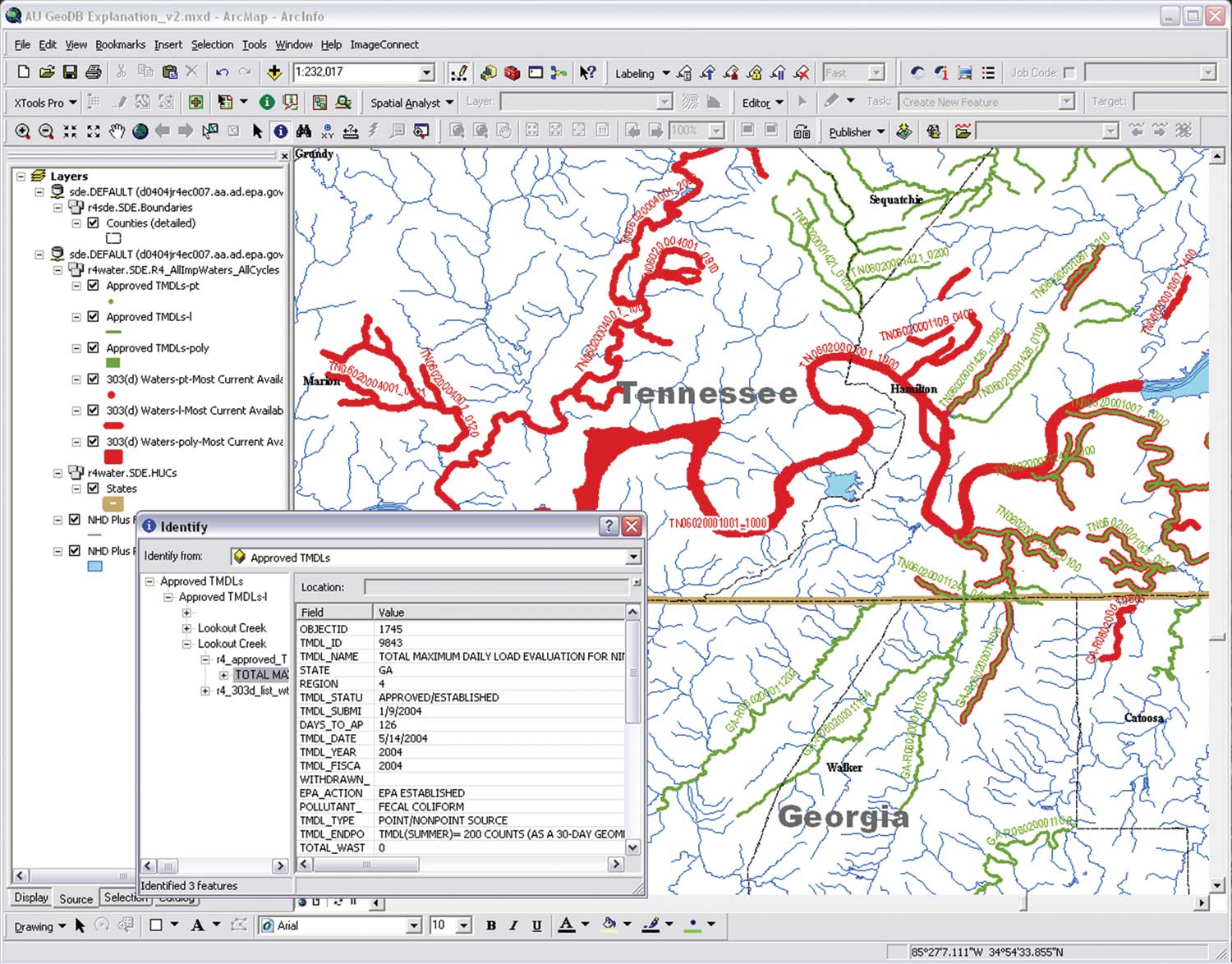
Task: Click the XTools Pro button
Action: (39, 102)
